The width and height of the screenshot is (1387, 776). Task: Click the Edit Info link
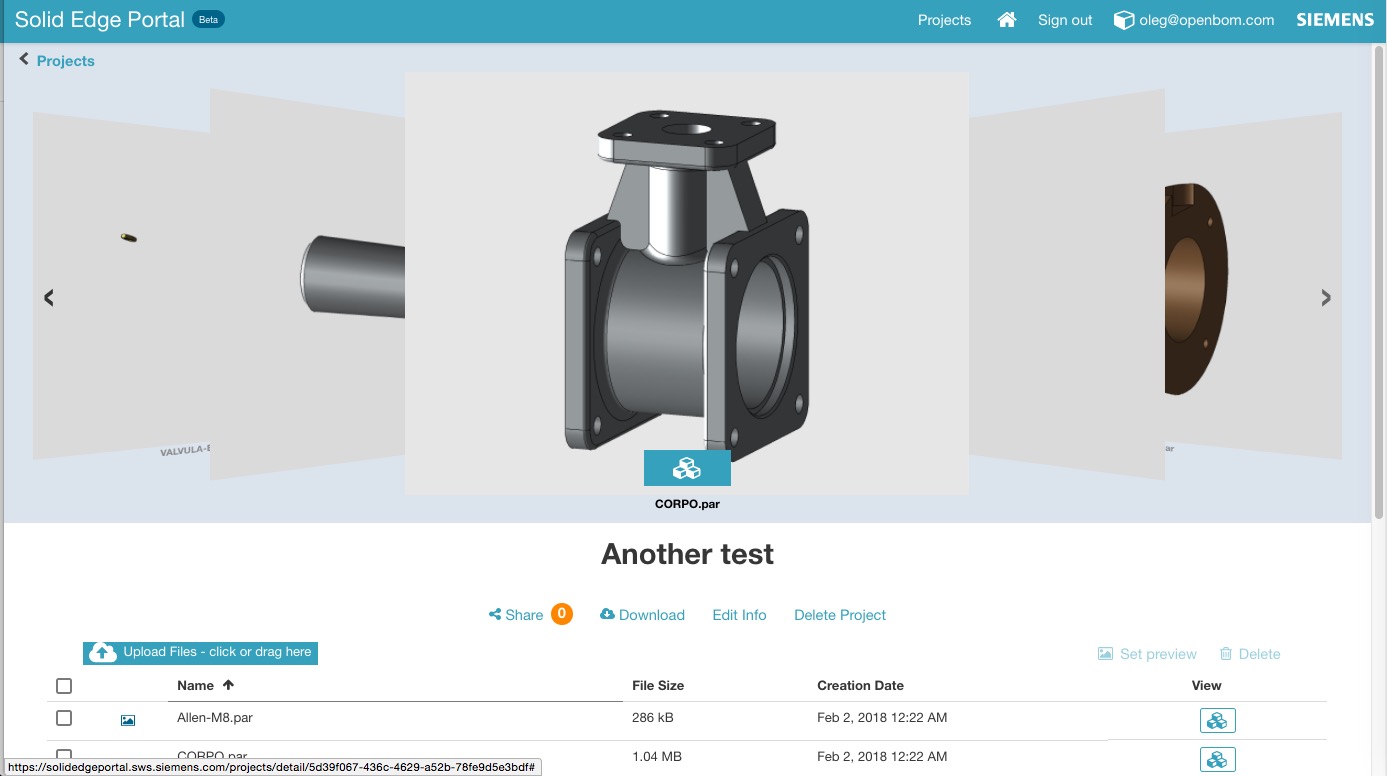click(x=739, y=615)
